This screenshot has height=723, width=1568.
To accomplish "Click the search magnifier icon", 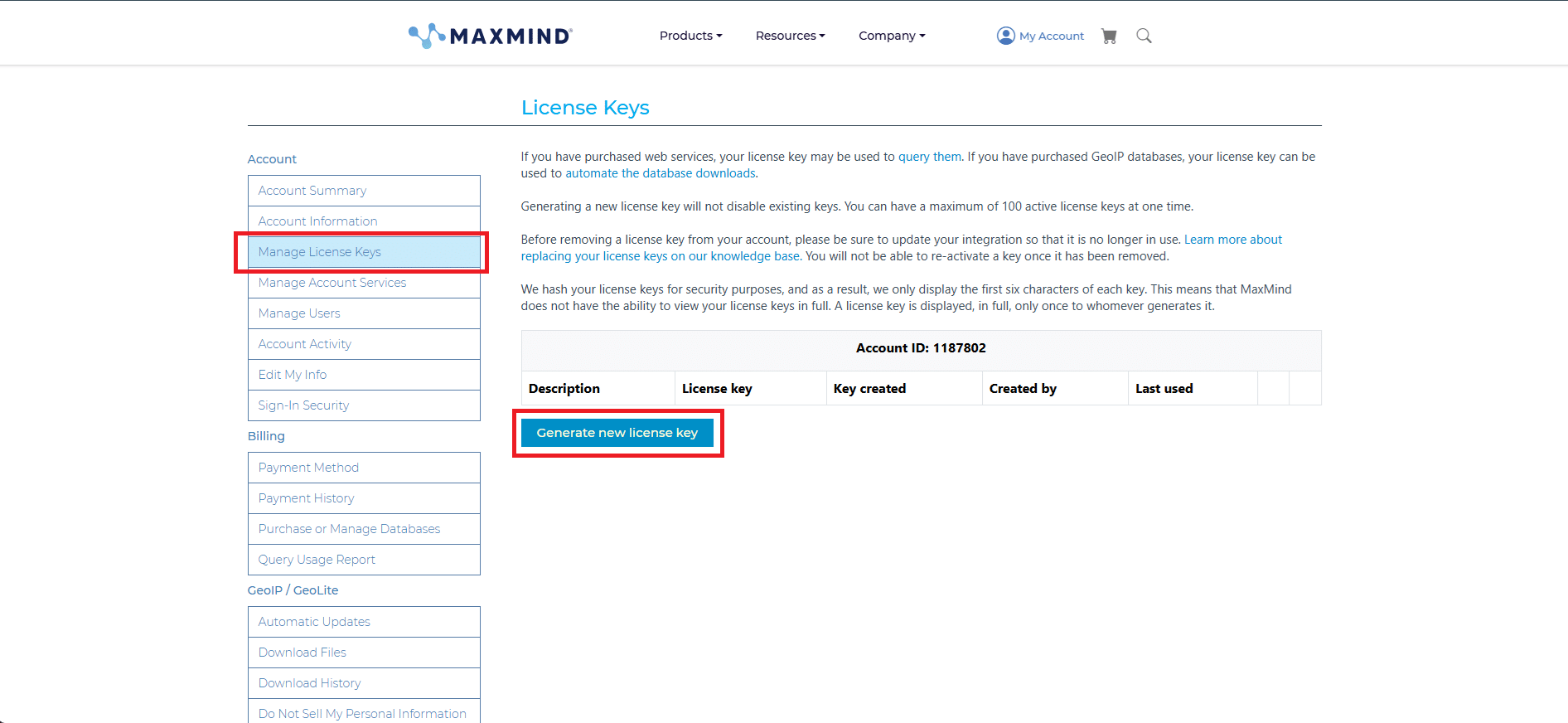I will click(1144, 36).
